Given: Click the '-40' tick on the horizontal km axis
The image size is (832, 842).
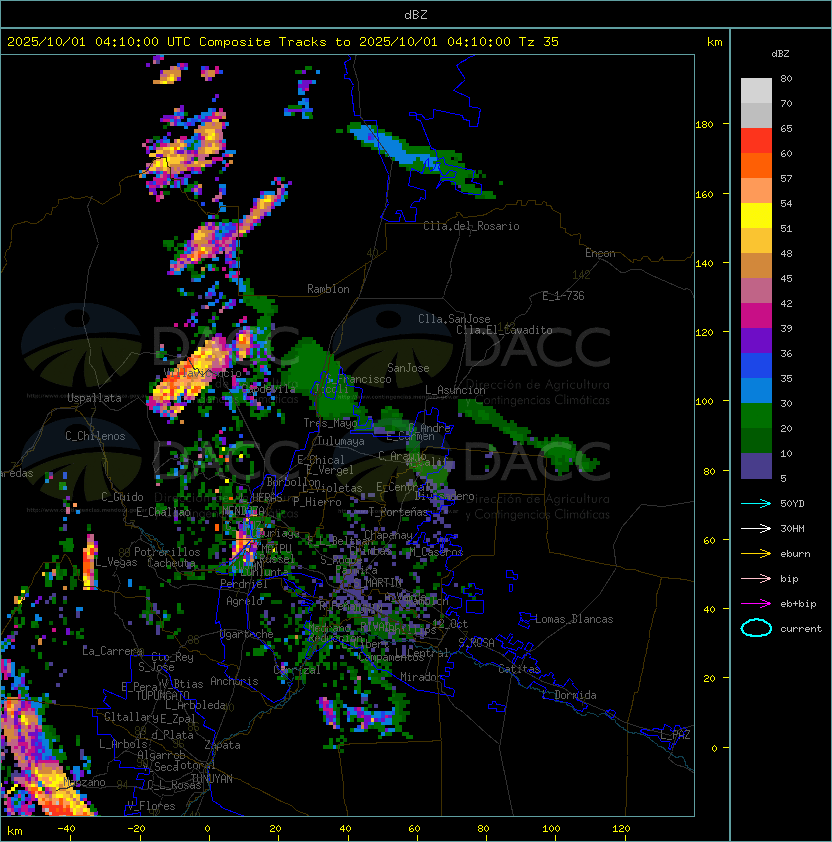Looking at the screenshot, I should click(66, 829).
